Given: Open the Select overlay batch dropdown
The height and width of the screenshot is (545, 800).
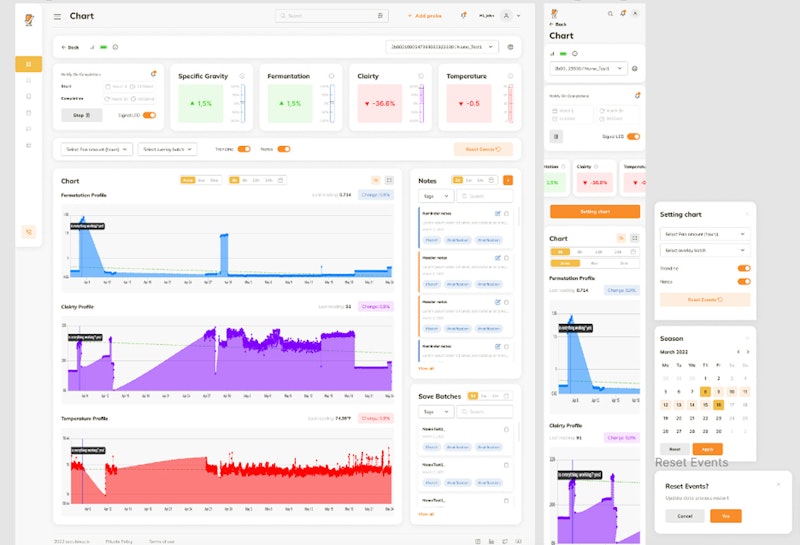Looking at the screenshot, I should click(167, 149).
